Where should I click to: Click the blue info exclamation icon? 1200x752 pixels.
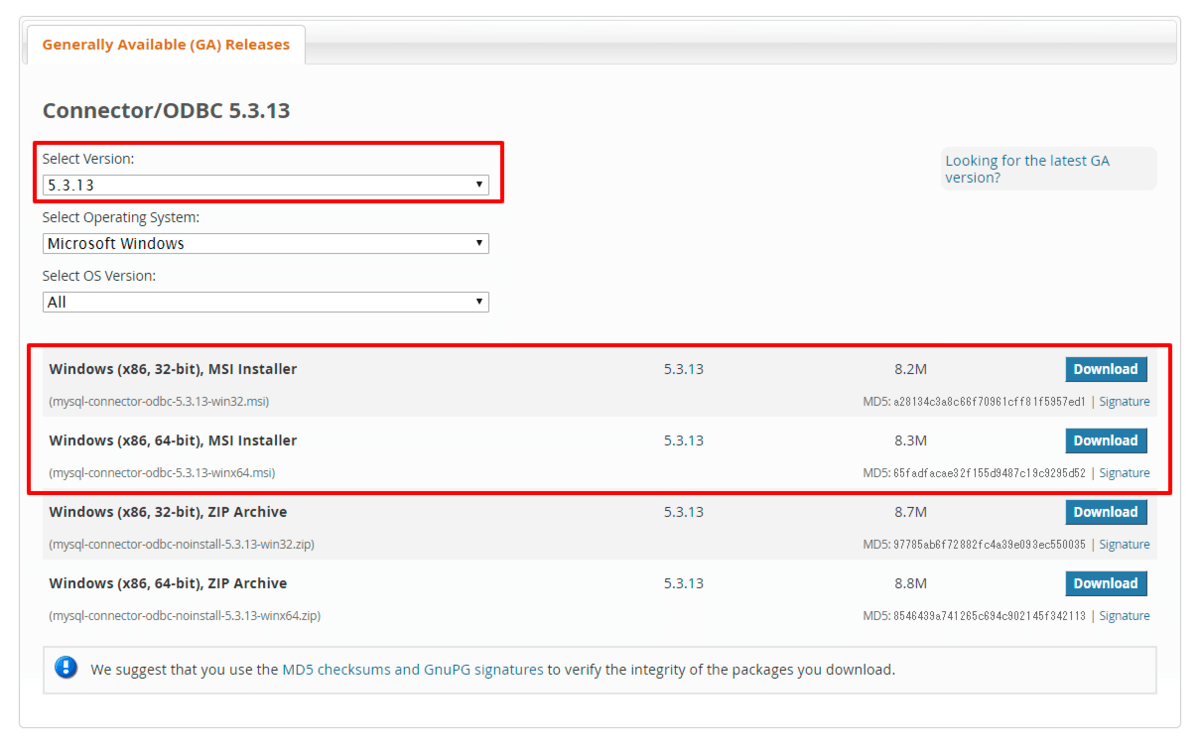click(66, 668)
